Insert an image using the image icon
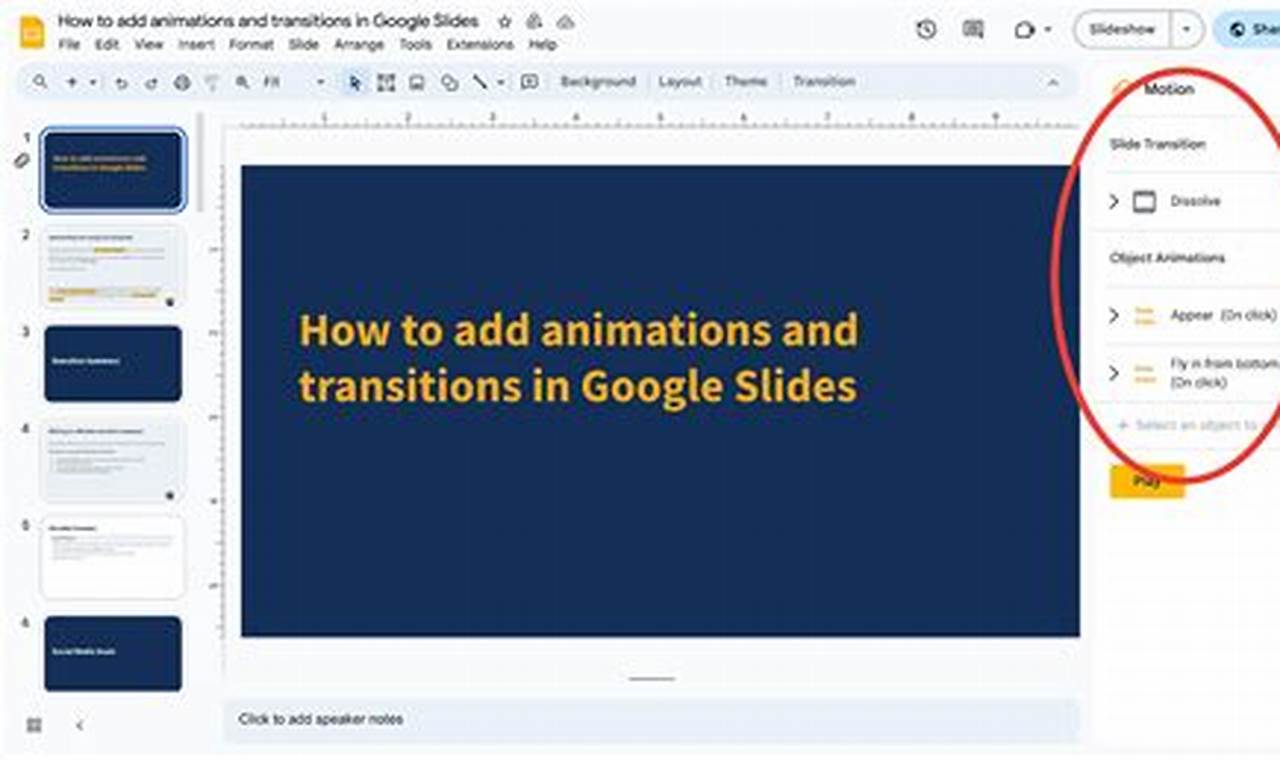Viewport: 1280px width, 760px height. tap(418, 82)
